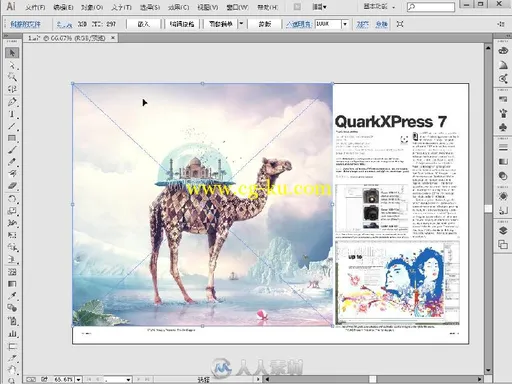The width and height of the screenshot is (512, 384).
Task: Open the Transparency panel icon
Action: [x=503, y=176]
